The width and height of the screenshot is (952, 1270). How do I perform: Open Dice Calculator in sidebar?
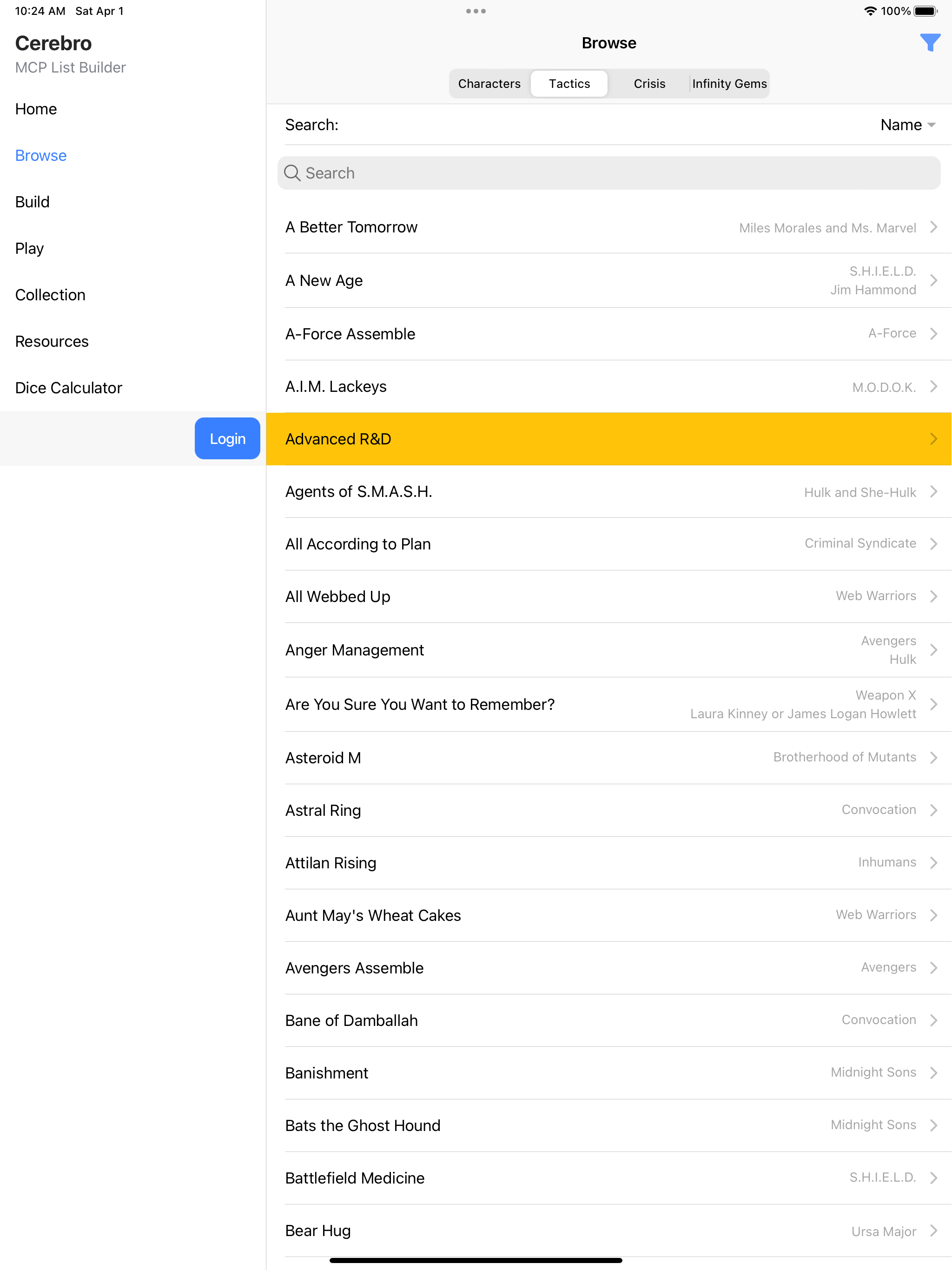click(68, 388)
